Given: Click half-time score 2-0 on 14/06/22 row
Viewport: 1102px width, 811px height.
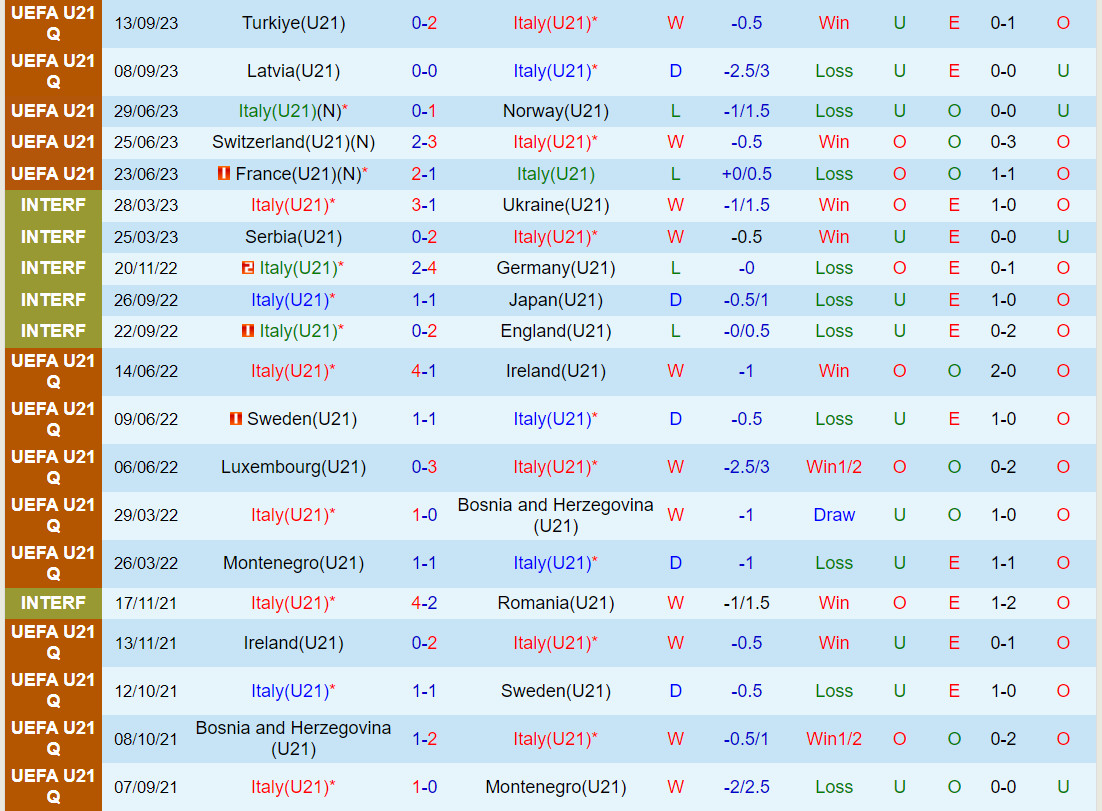Looking at the screenshot, I should coord(1003,371).
